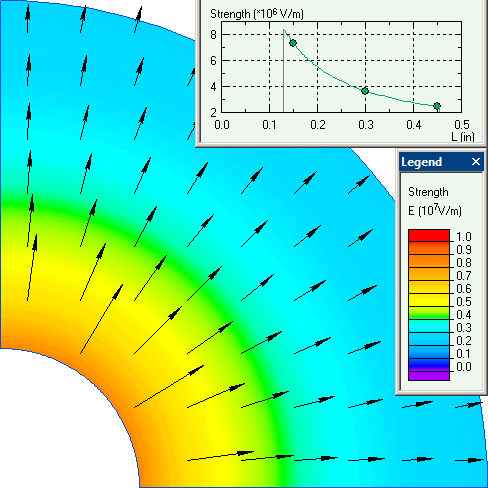The height and width of the screenshot is (488, 488).
Task: Close the Legend panel
Action: click(476, 162)
